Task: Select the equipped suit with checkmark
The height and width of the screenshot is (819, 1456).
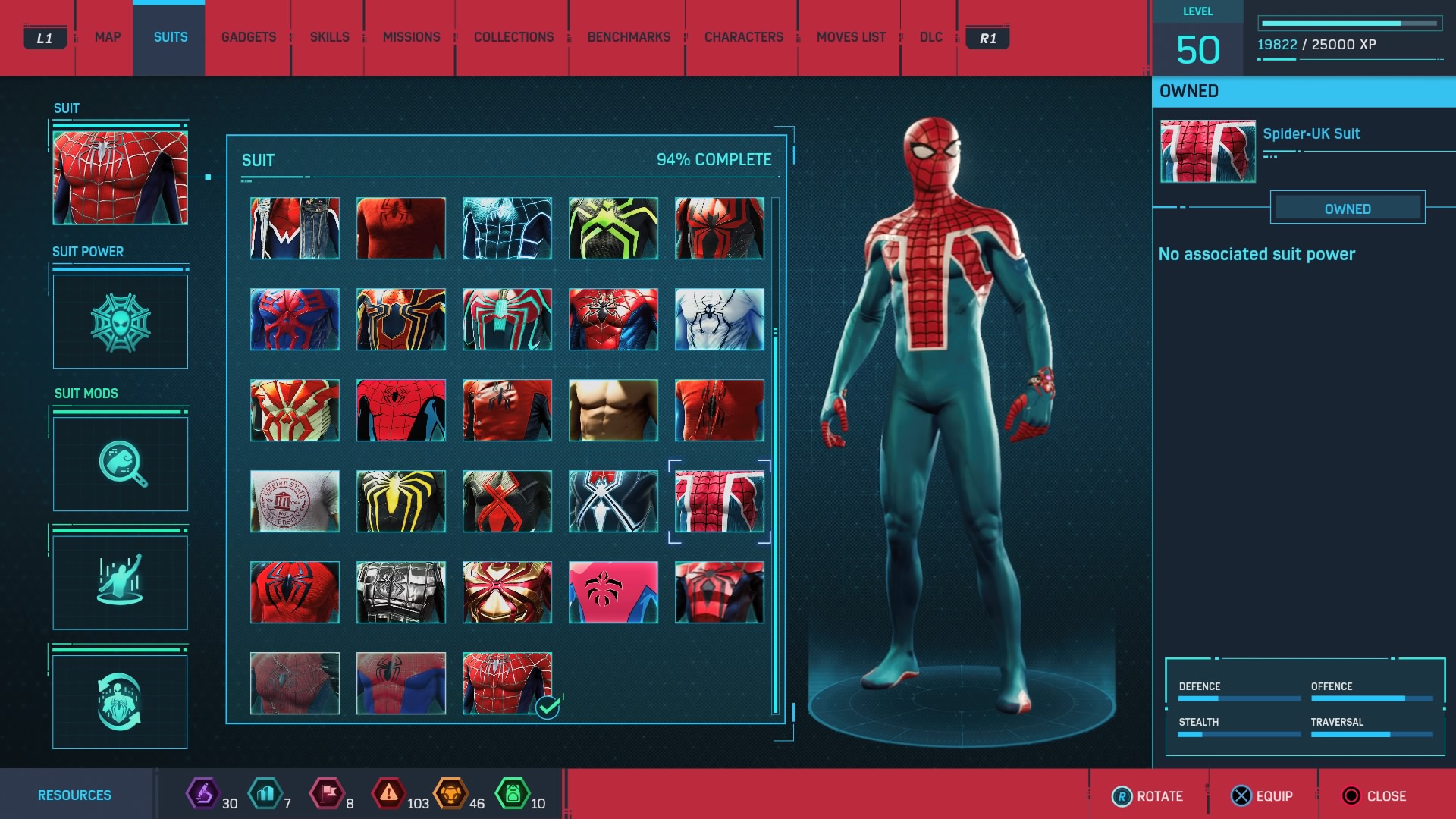Action: pos(507,683)
